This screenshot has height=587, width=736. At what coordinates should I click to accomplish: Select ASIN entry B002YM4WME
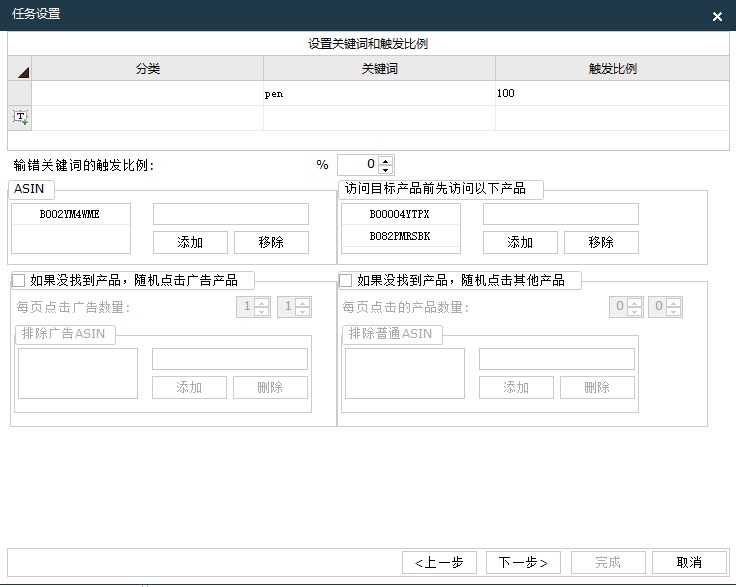click(70, 214)
